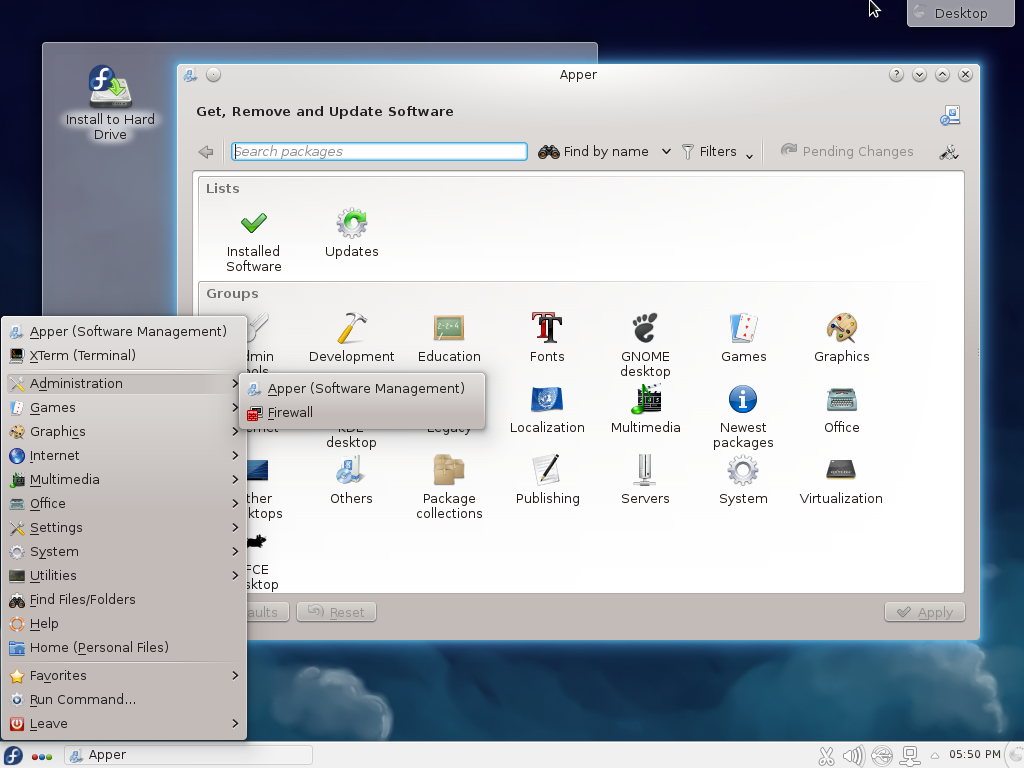Screen dimensions: 1024x768
Task: Expand the Administration submenu
Action: pyautogui.click(x=124, y=383)
